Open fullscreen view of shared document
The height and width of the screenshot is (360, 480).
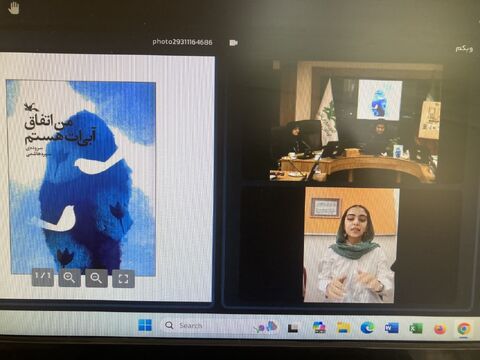(x=124, y=278)
